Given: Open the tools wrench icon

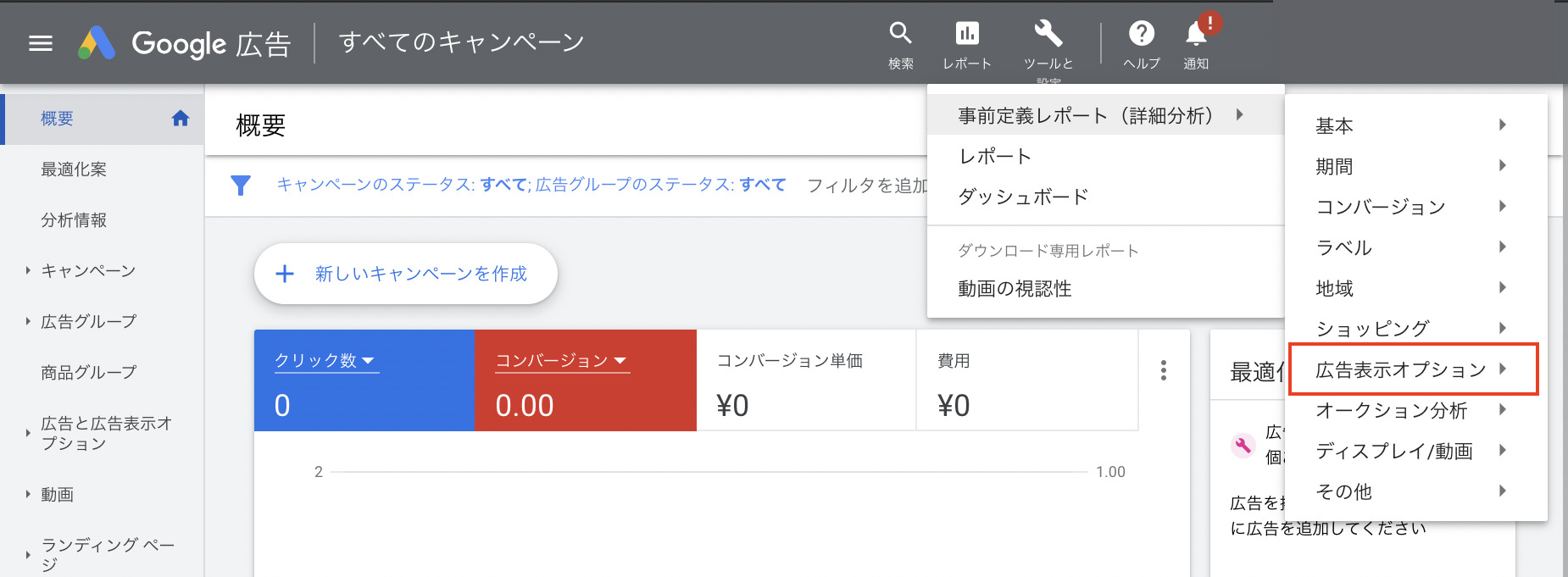Looking at the screenshot, I should tap(1048, 34).
